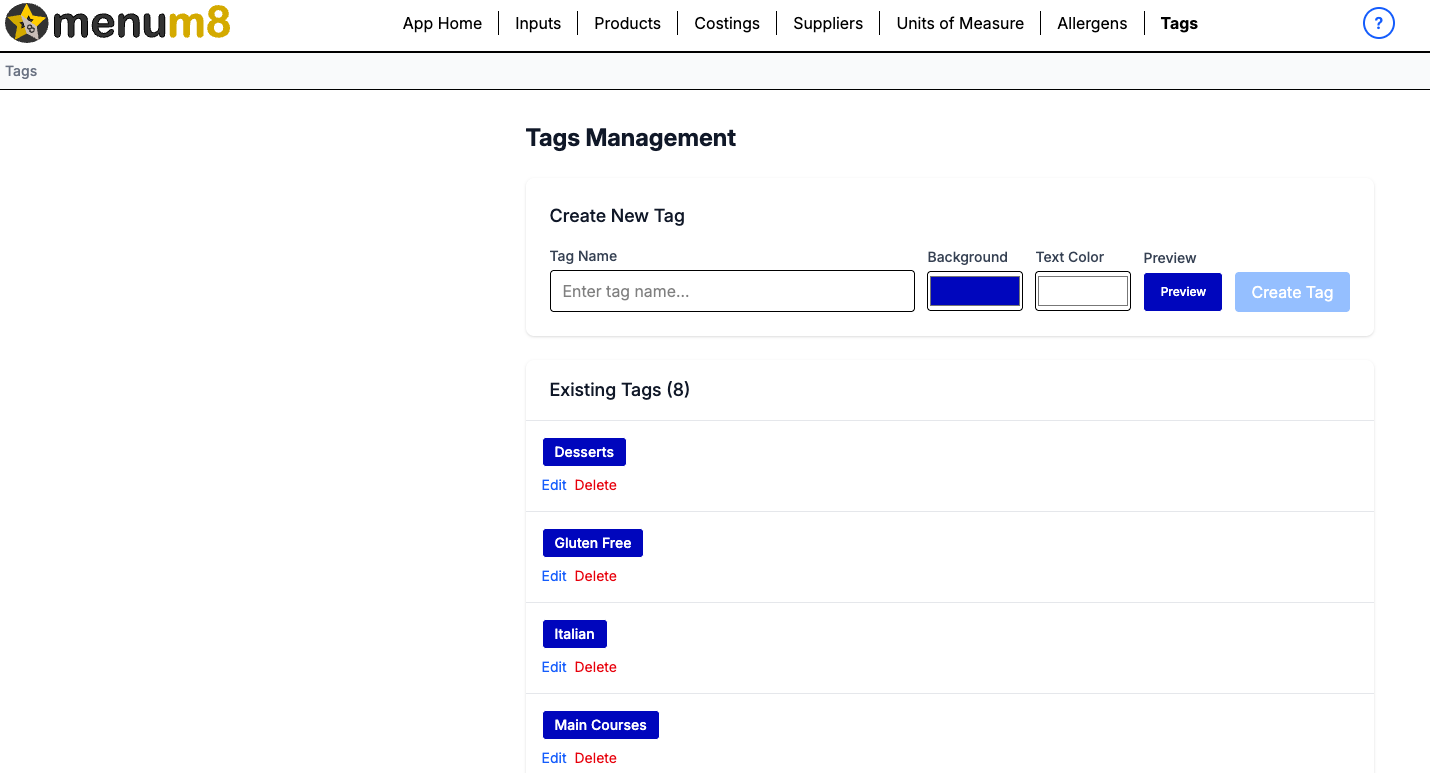Edit the Gluten Free tag

pos(554,576)
